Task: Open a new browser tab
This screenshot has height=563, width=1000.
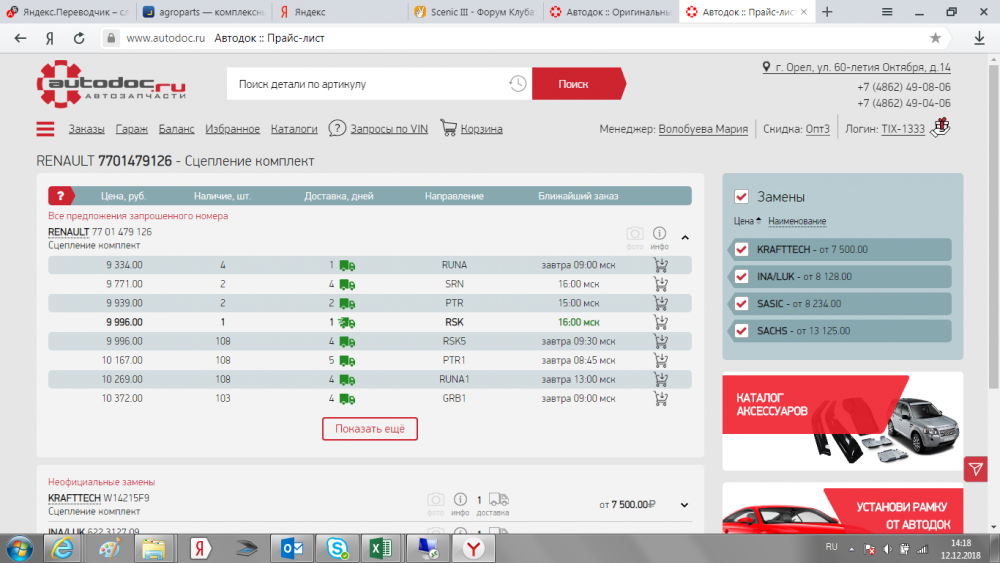Action: (827, 11)
